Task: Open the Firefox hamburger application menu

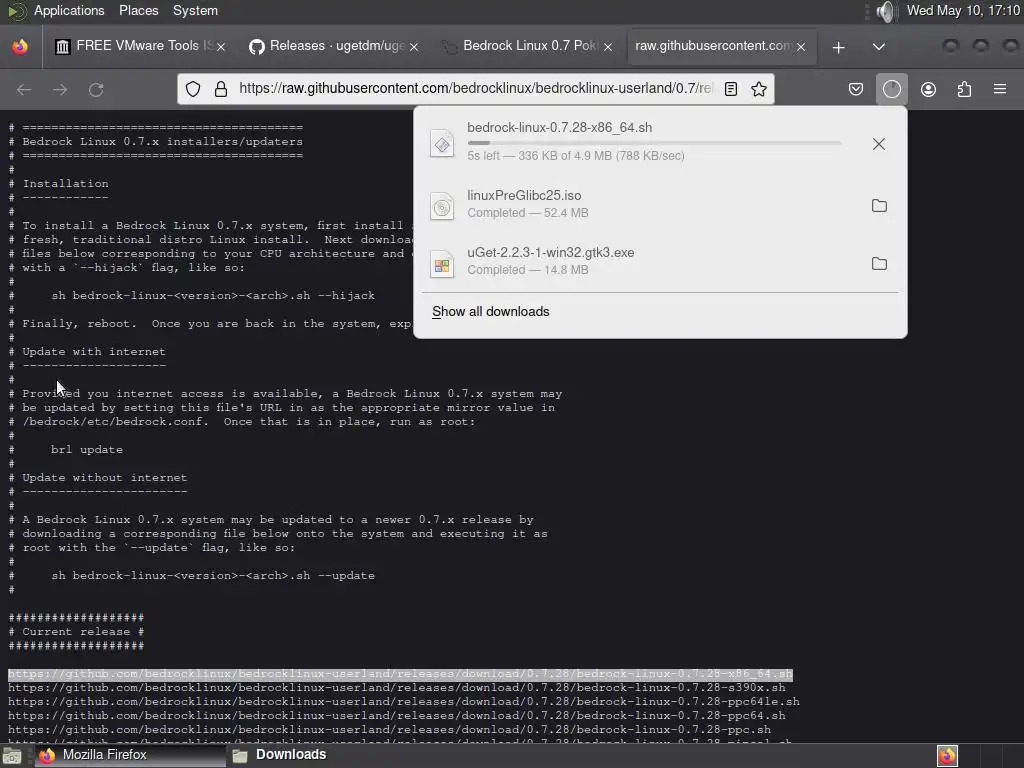Action: 1000,89
